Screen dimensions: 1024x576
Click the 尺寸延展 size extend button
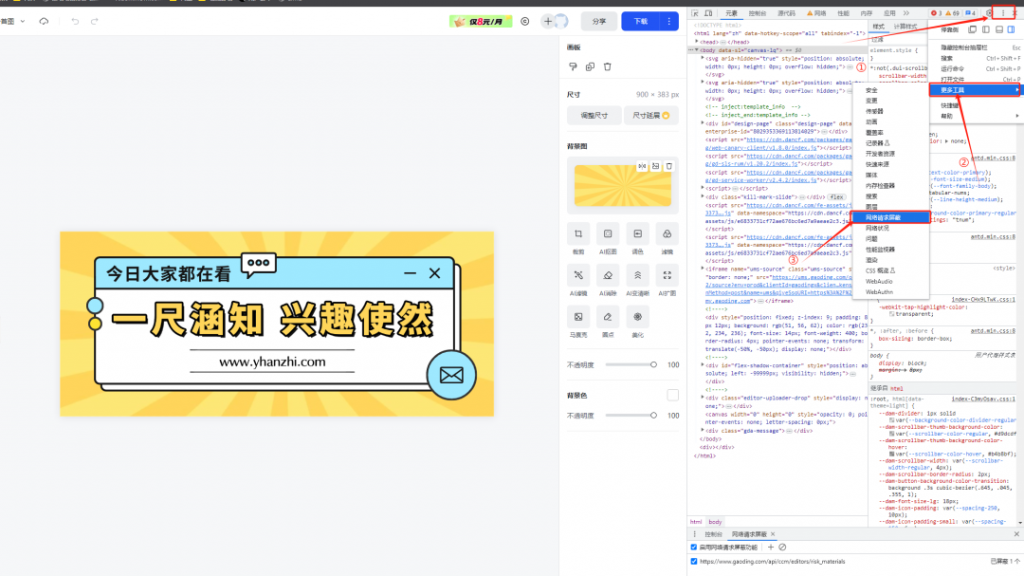650,116
